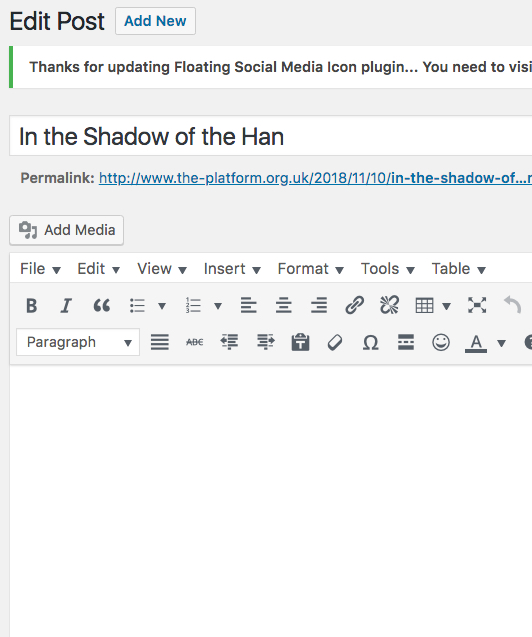The height and width of the screenshot is (637, 532).
Task: Insert a table via table icon
Action: point(424,306)
